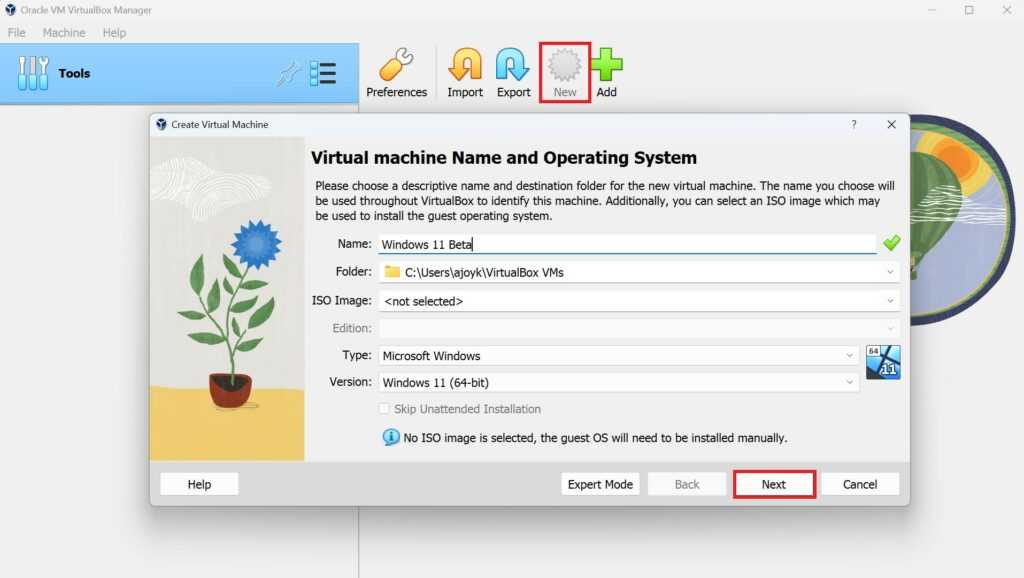Click the Name input field
The height and width of the screenshot is (578, 1024).
pos(627,244)
